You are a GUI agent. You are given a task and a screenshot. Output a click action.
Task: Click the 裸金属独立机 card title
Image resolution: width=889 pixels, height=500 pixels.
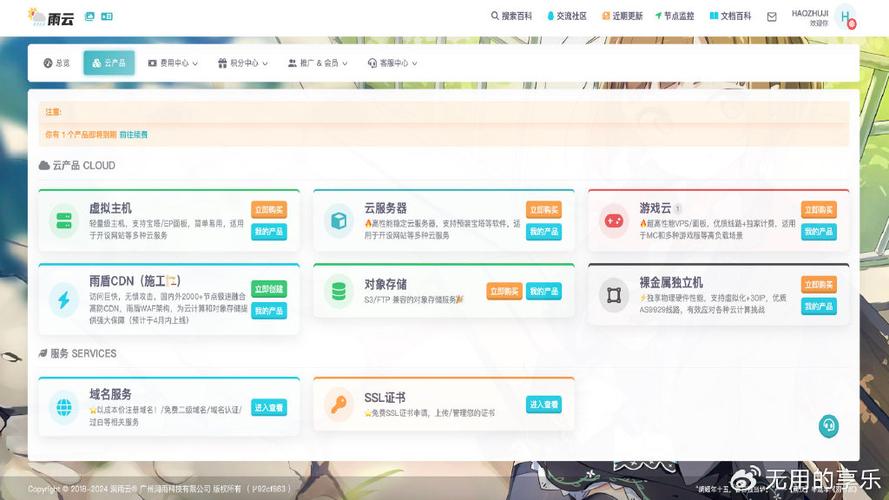[x=671, y=282]
